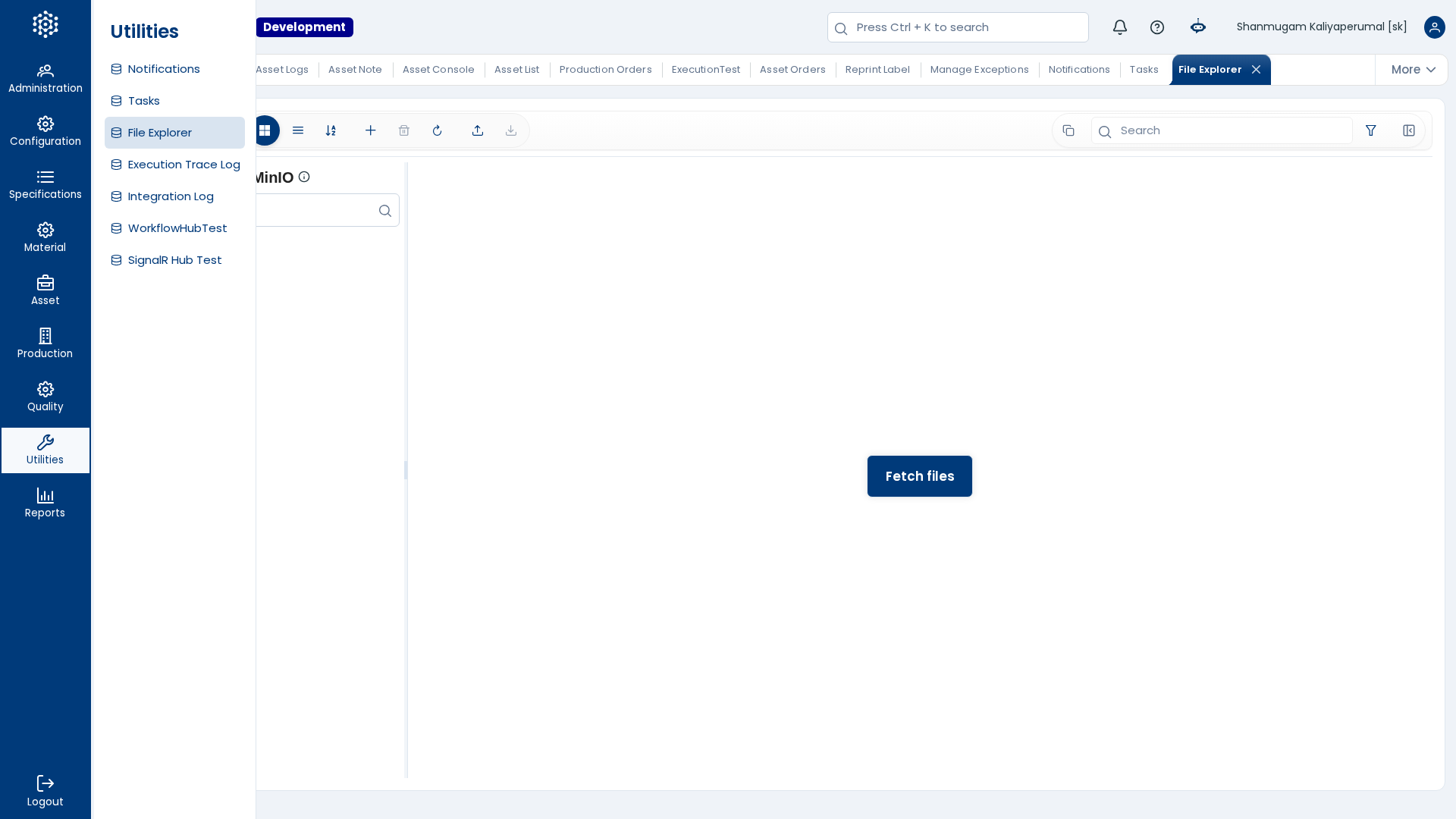Viewport: 1456px width, 819px height.
Task: Click the user name Shanmugam Kaliyaperumal
Action: tap(1322, 27)
